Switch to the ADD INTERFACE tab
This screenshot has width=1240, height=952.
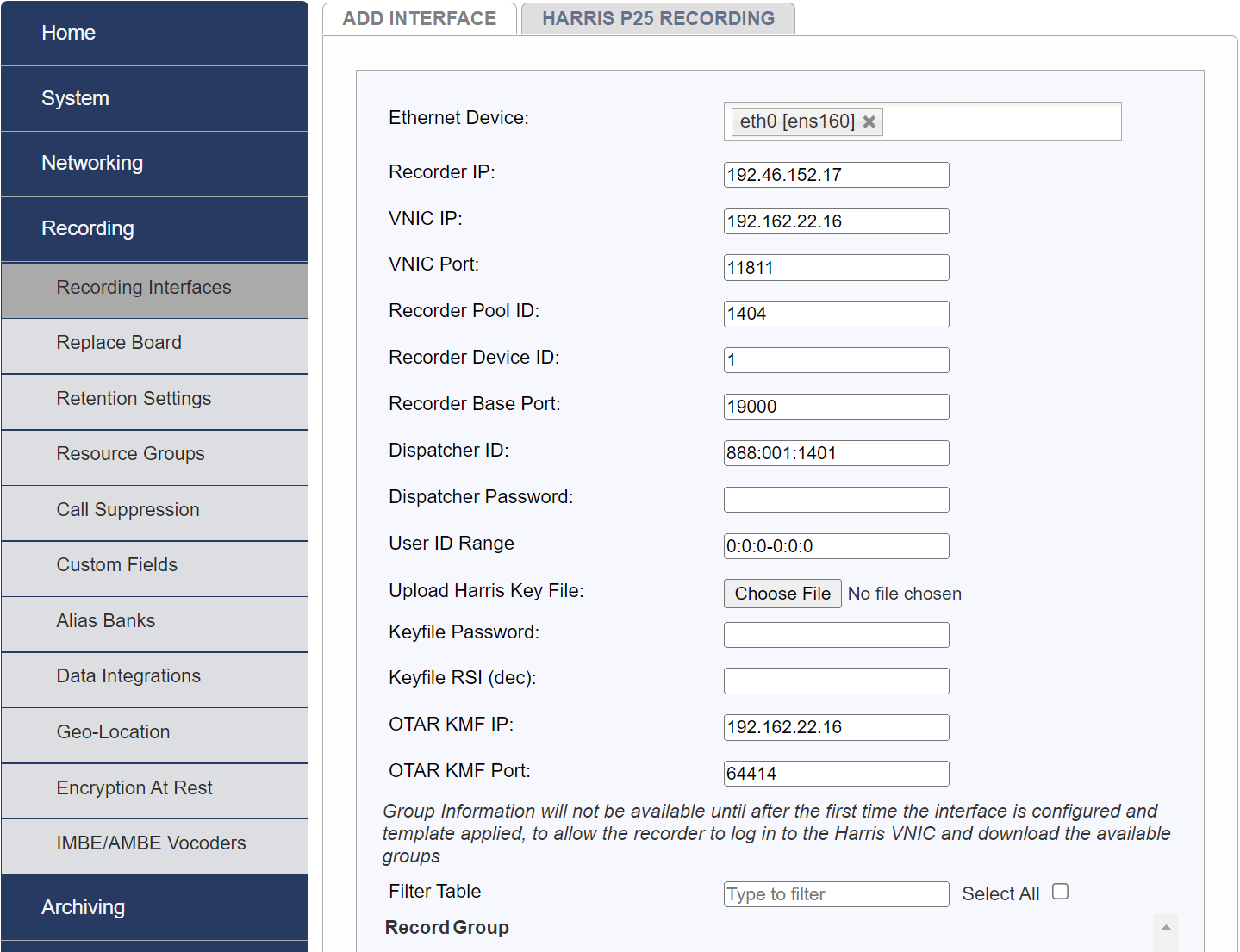[419, 18]
